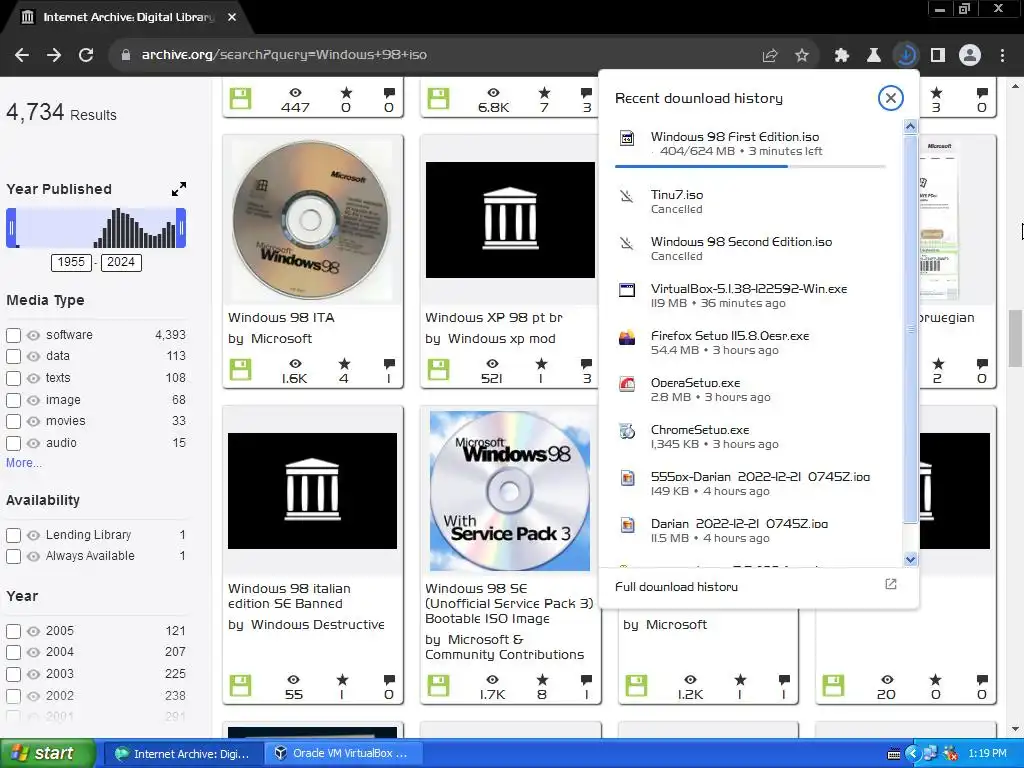
Task: Open the Chrome three-dot menu
Action: click(x=1002, y=56)
